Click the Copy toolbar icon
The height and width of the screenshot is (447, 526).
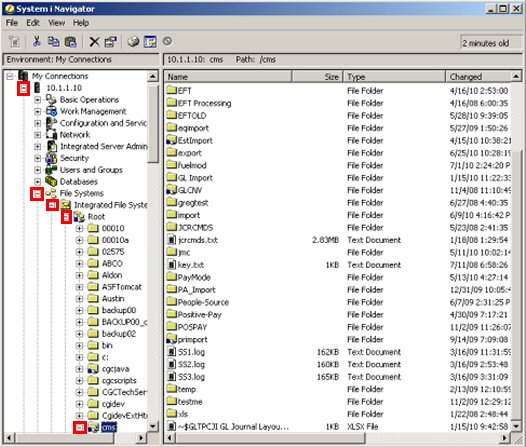(x=53, y=42)
